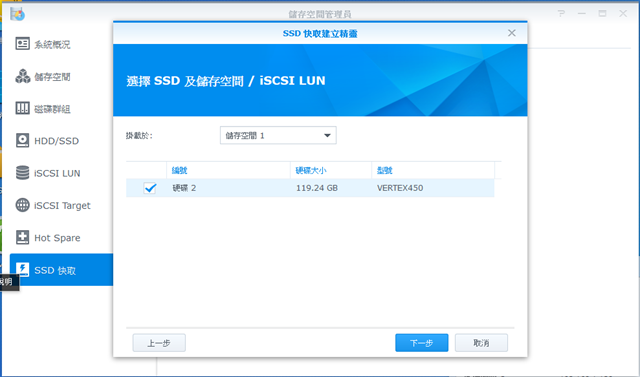The image size is (640, 377).
Task: Close the SSD cache wizard dialog
Action: click(x=511, y=33)
